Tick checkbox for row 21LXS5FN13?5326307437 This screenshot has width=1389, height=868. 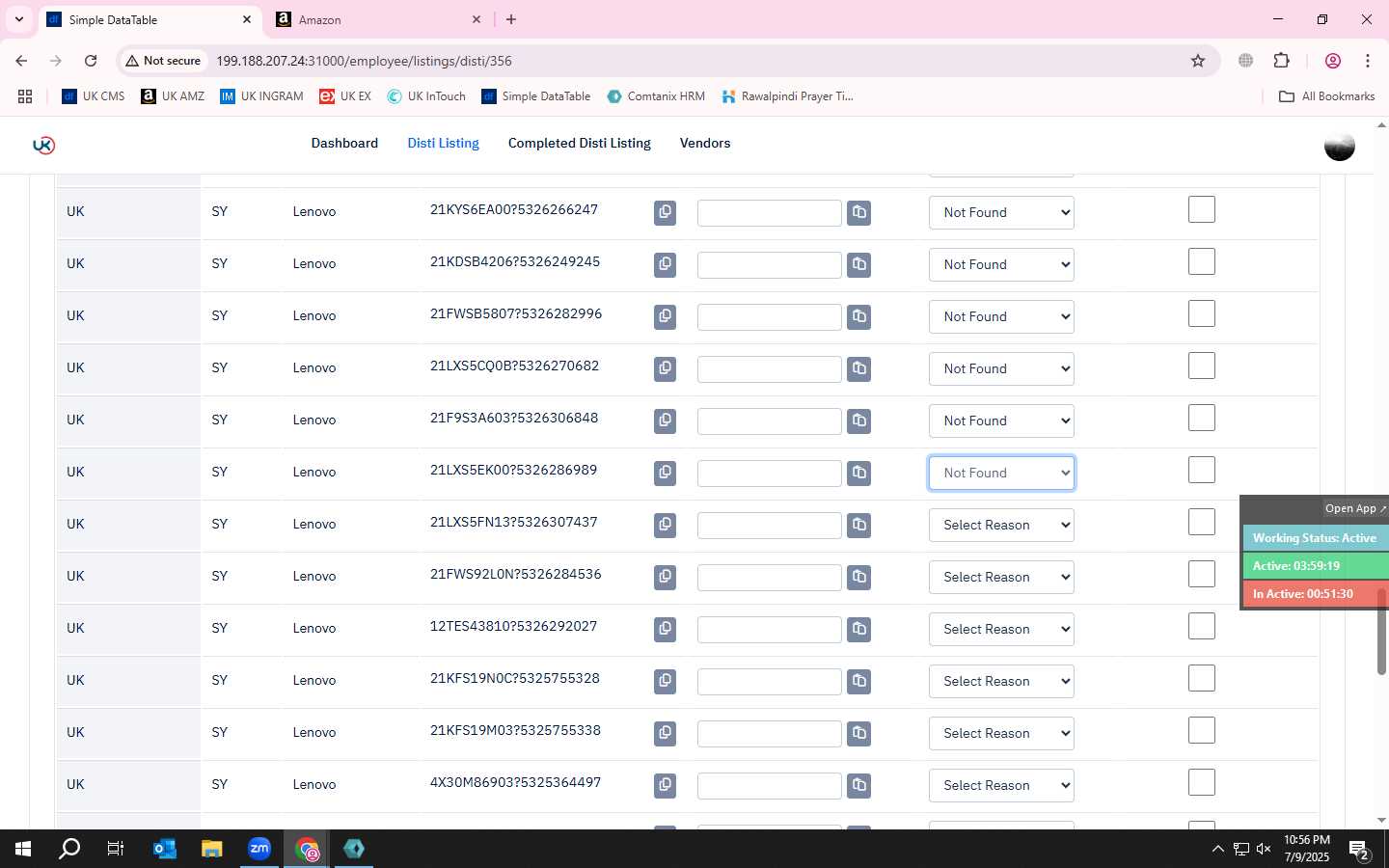[x=1202, y=522]
